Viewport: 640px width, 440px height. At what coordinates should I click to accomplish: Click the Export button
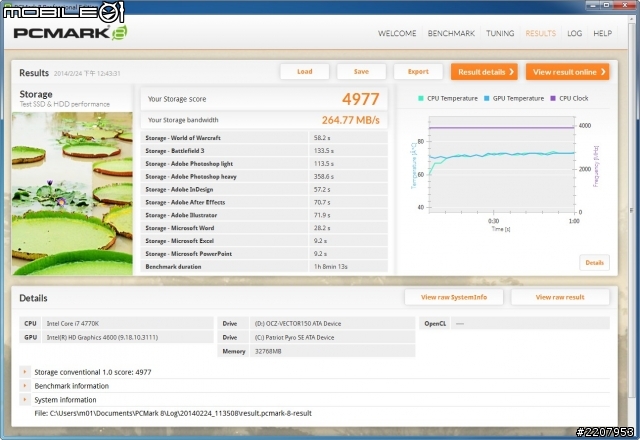(418, 71)
